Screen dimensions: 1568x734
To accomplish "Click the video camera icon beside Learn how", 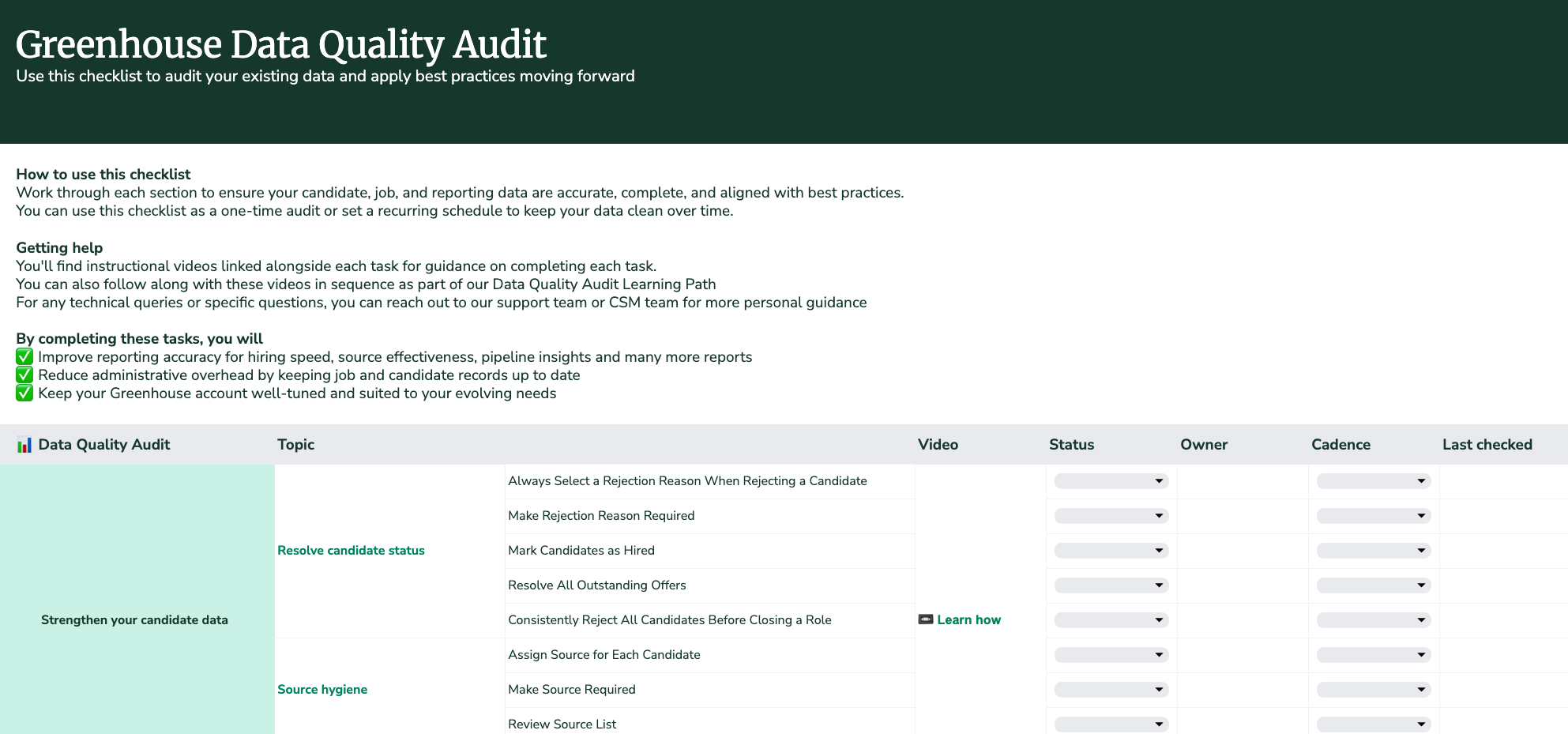I will click(926, 619).
